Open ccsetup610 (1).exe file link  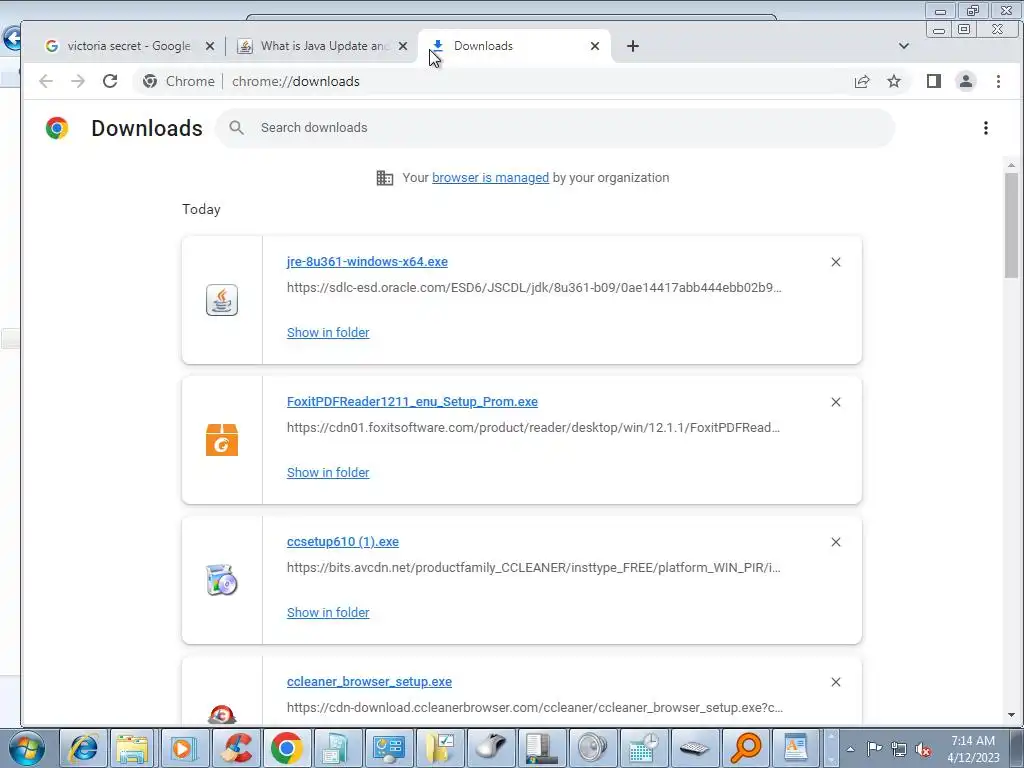click(x=343, y=541)
